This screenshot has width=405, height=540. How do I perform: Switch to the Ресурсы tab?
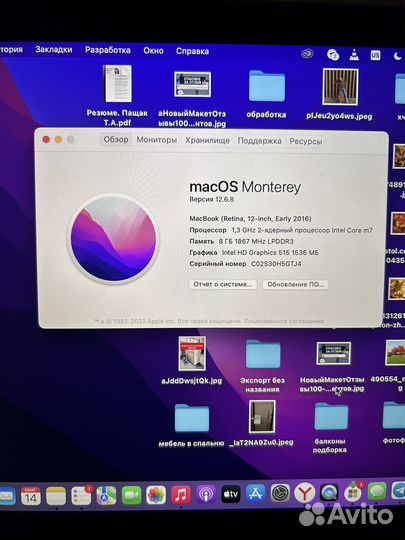[306, 142]
